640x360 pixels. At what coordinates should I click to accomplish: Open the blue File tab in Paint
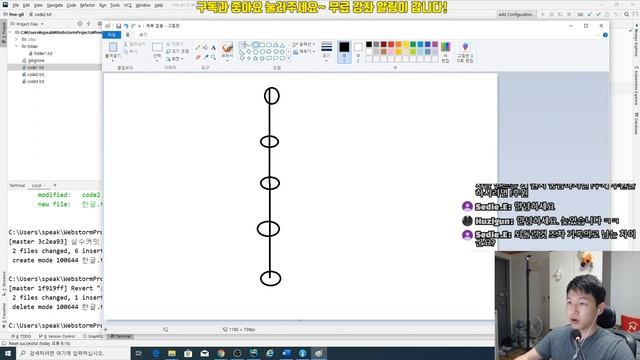112,35
